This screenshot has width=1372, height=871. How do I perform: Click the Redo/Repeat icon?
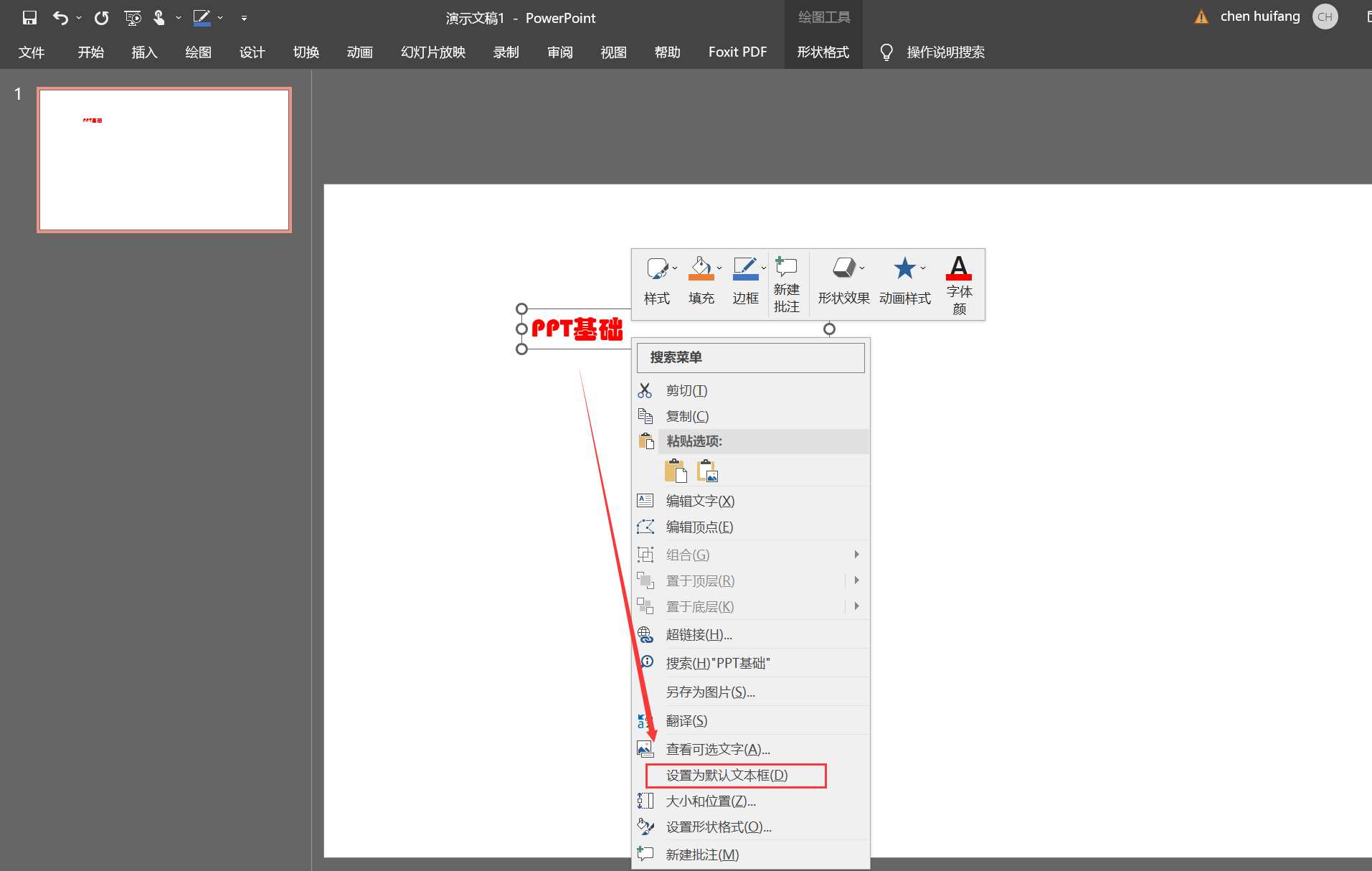(x=101, y=18)
